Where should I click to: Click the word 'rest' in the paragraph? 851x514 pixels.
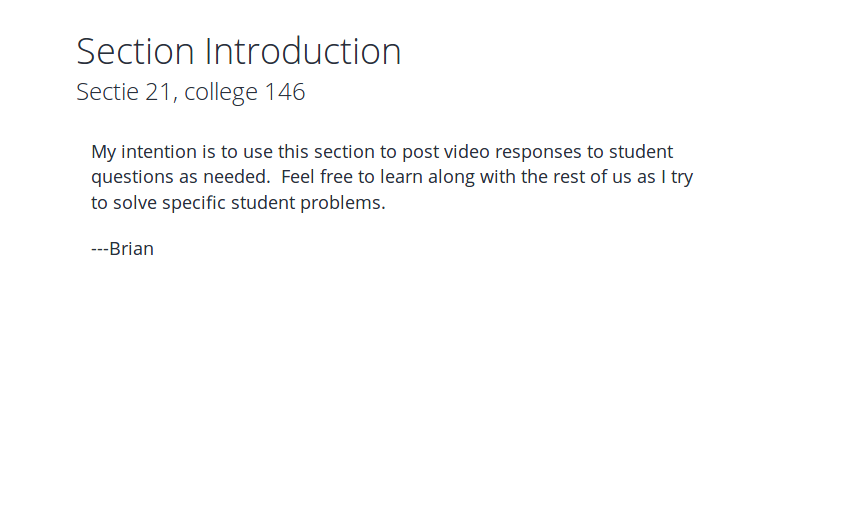coord(569,177)
